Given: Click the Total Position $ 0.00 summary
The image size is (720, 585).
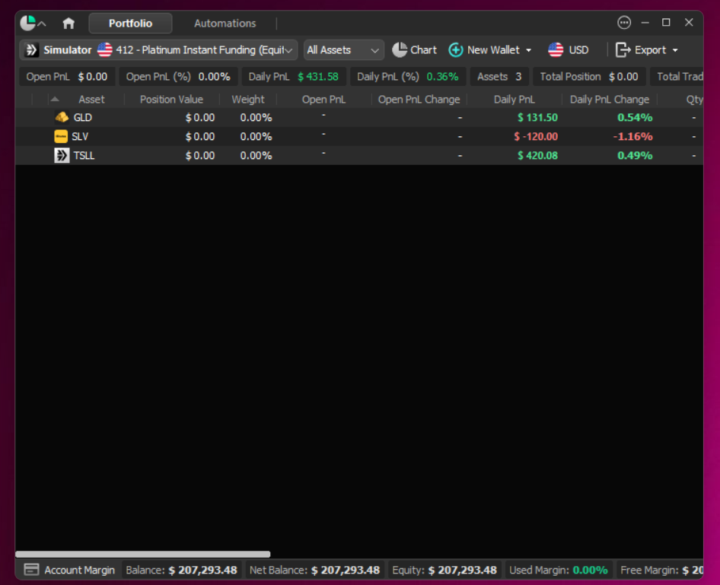Looking at the screenshot, I should (x=589, y=77).
